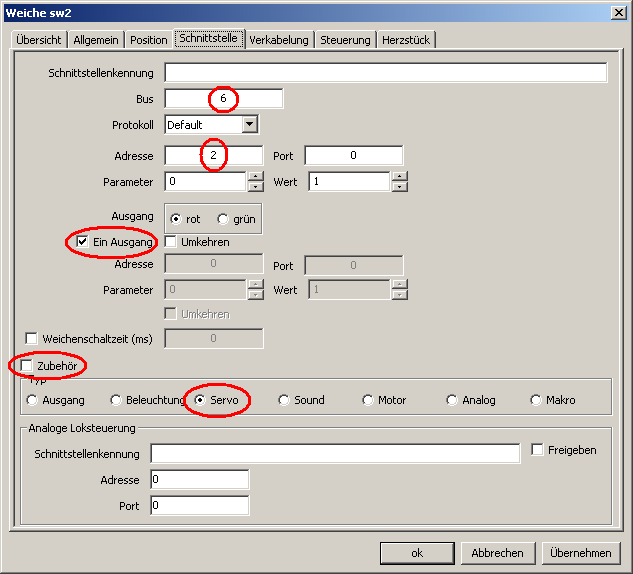This screenshot has width=633, height=574.
Task: Expand the Protokoll dropdown
Action: (249, 125)
